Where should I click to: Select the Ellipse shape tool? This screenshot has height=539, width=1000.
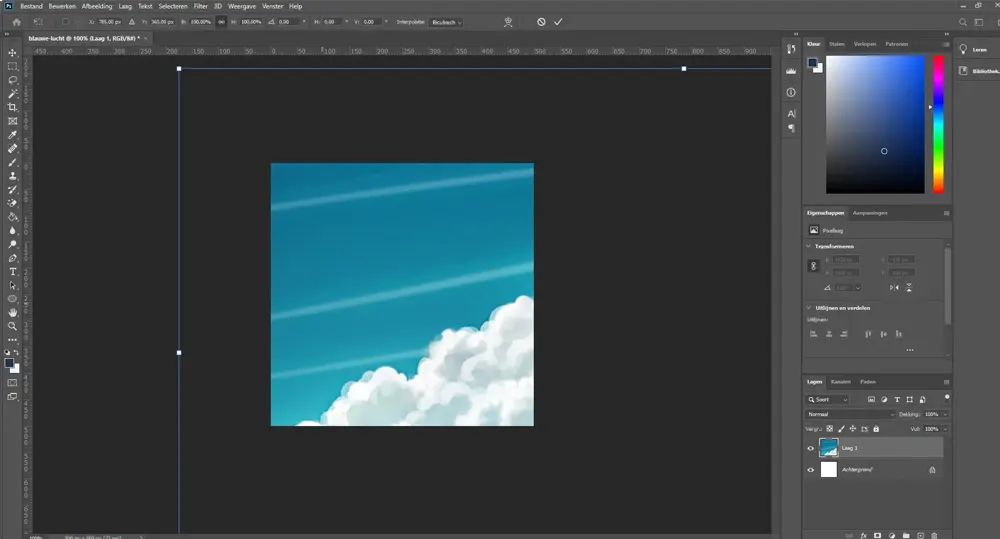(12, 299)
